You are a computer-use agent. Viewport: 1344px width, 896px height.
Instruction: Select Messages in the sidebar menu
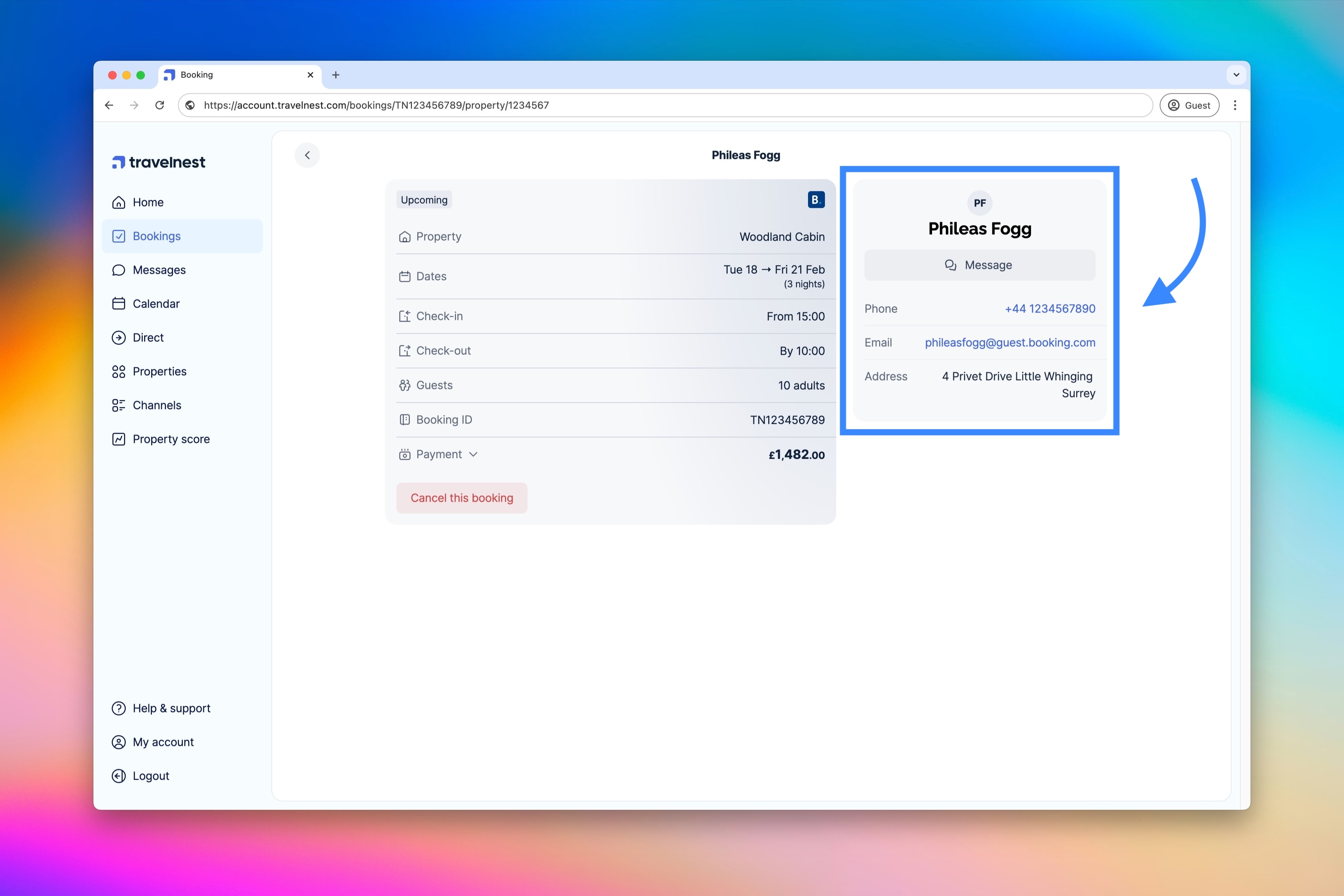(158, 270)
